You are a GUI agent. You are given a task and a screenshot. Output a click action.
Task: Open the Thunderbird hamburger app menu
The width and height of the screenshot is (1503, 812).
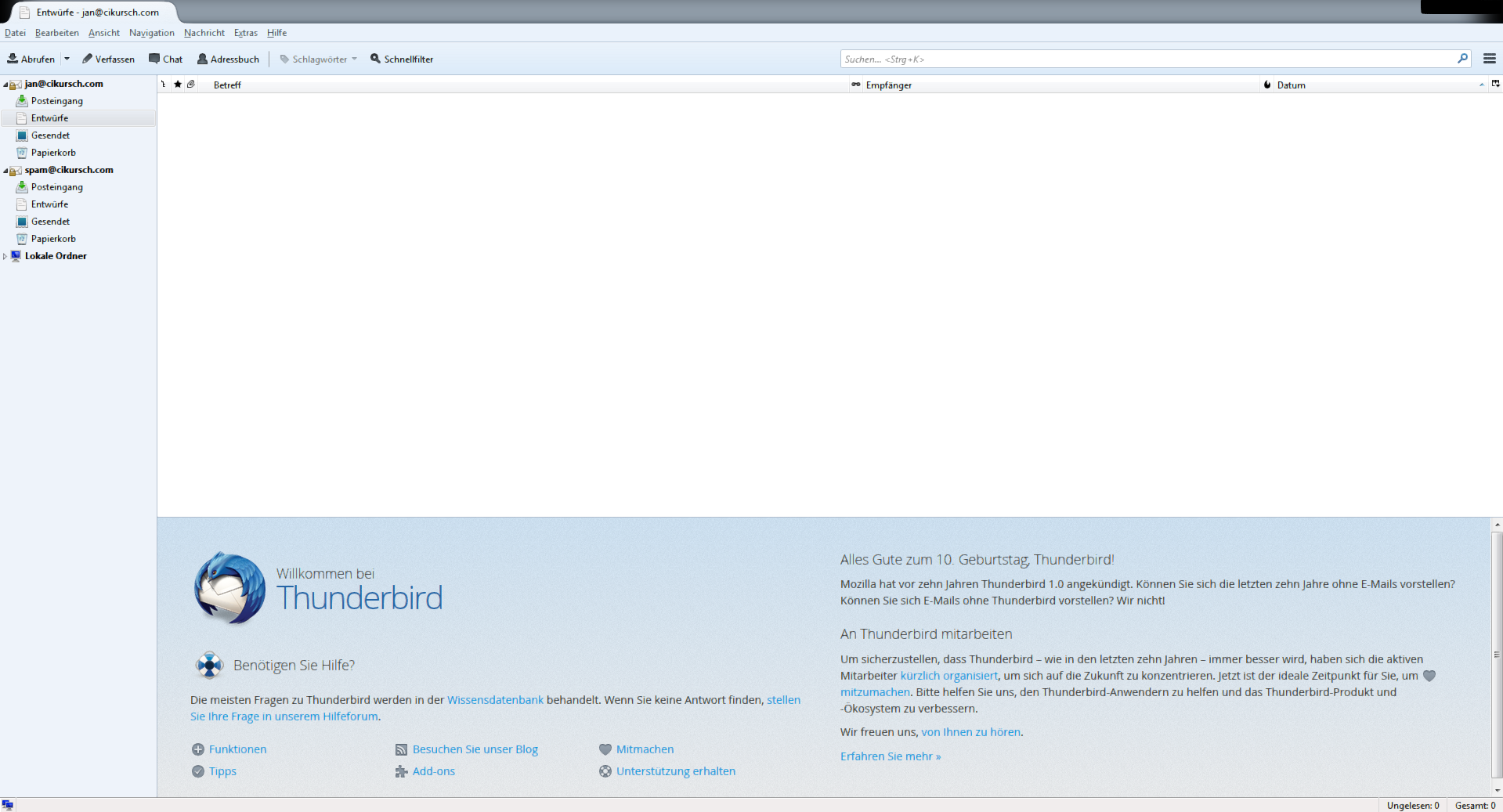(x=1490, y=59)
